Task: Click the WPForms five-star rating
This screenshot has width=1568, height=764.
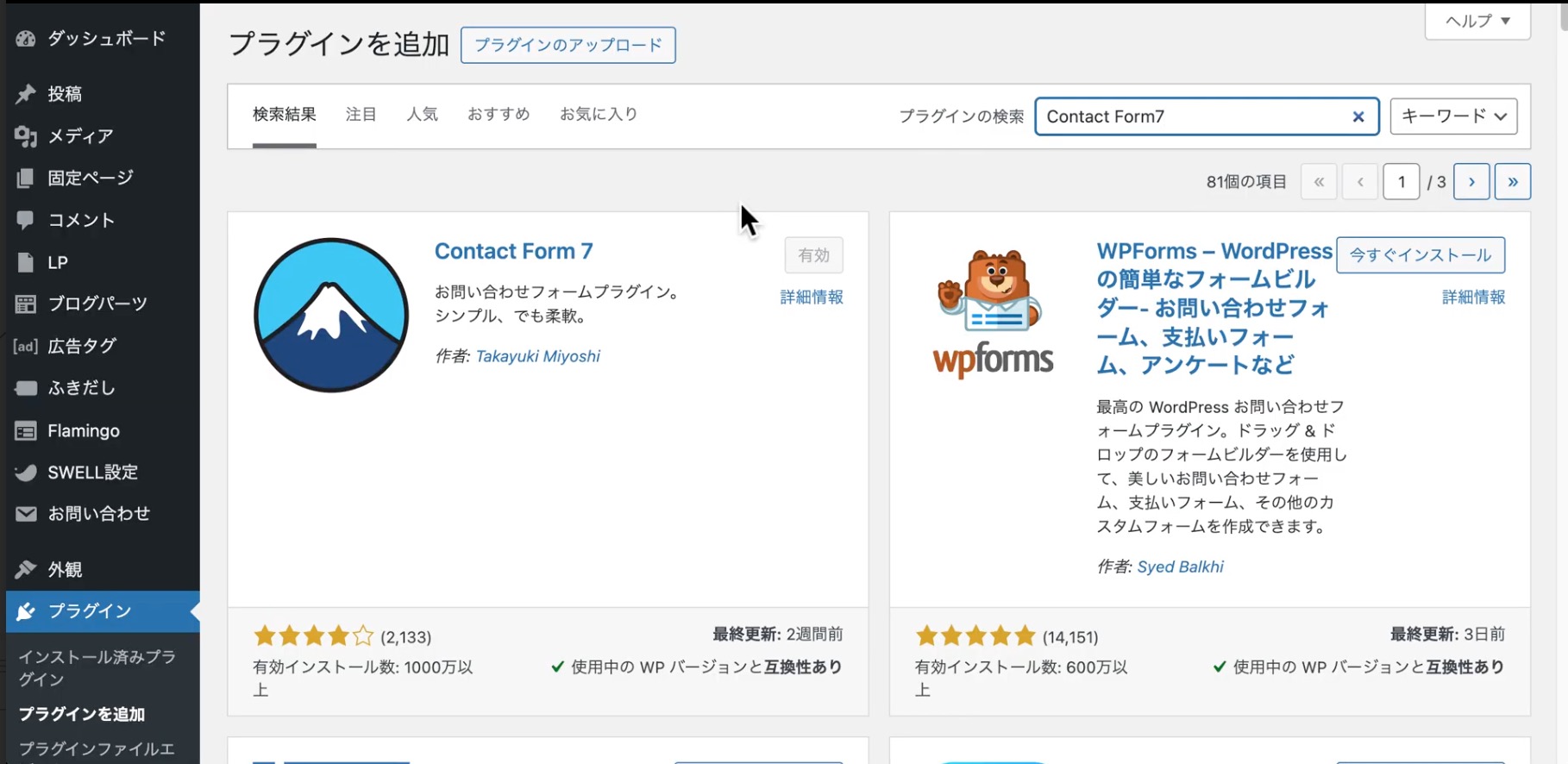Action: (975, 636)
